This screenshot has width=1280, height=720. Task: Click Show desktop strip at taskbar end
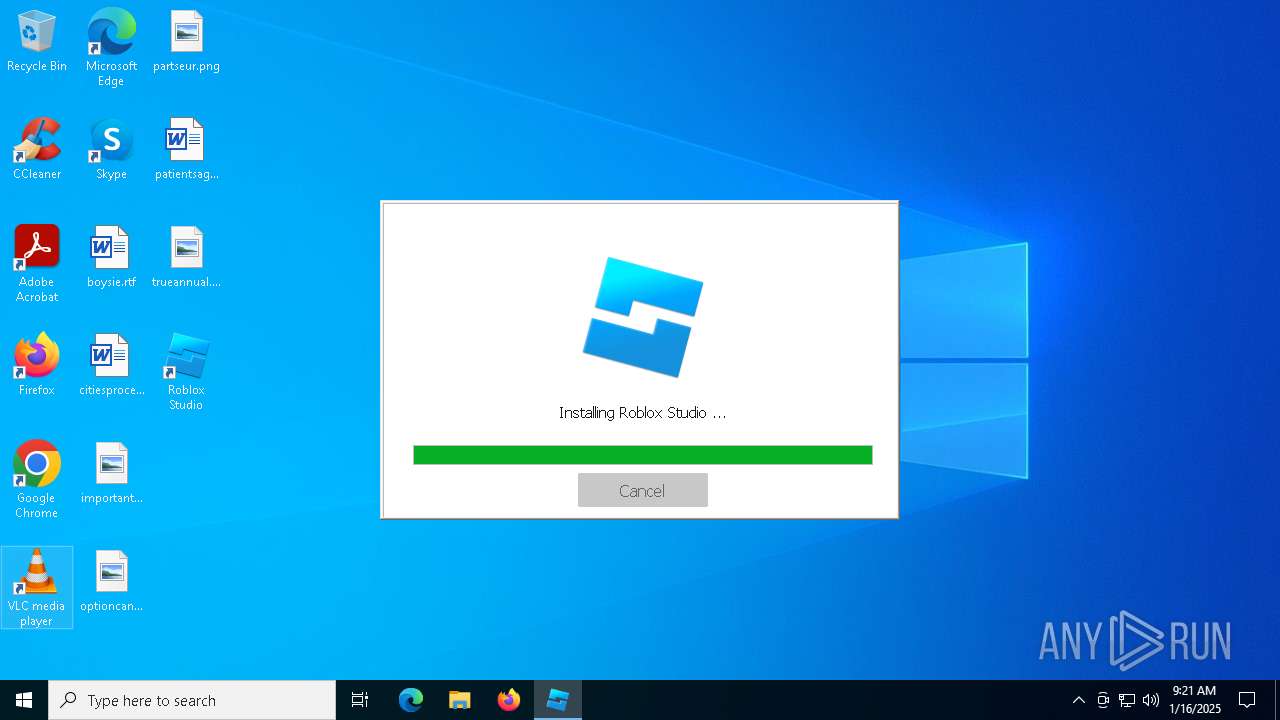(1277, 700)
